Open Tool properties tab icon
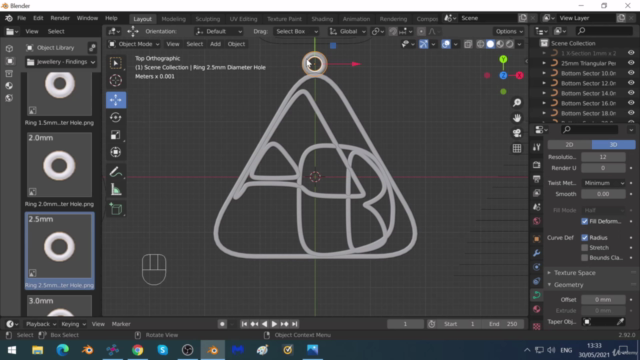This screenshot has height=360, width=640. (537, 147)
